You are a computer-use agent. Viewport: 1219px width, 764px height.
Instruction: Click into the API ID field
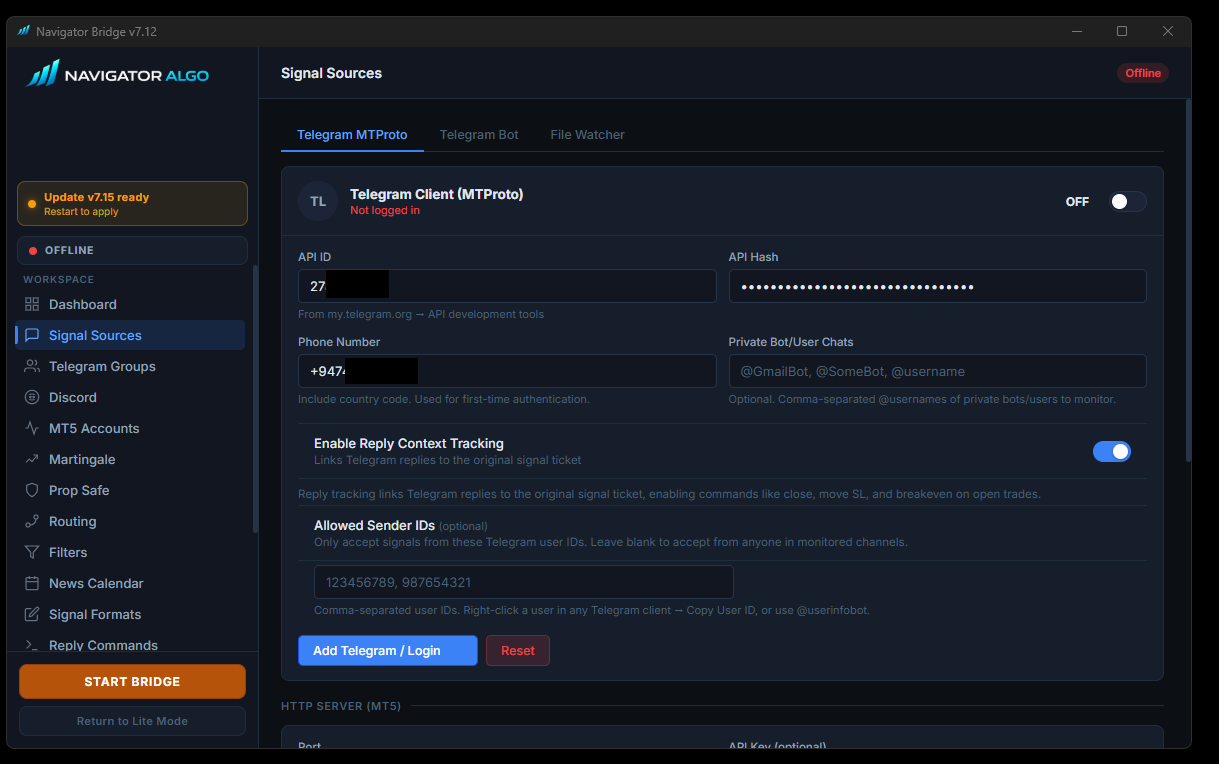tap(507, 286)
